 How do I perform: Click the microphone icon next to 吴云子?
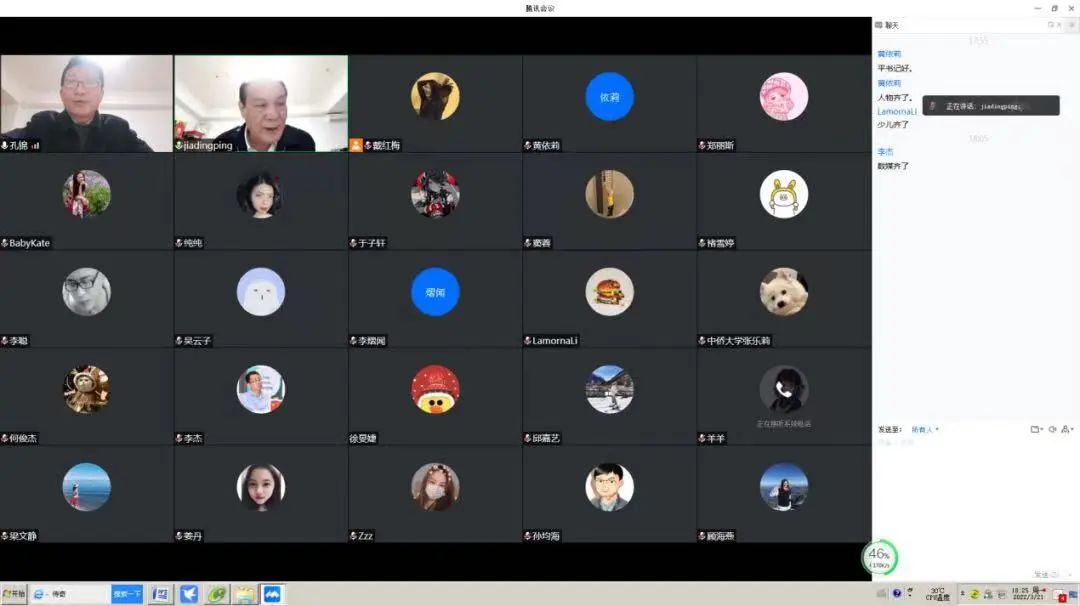click(179, 341)
